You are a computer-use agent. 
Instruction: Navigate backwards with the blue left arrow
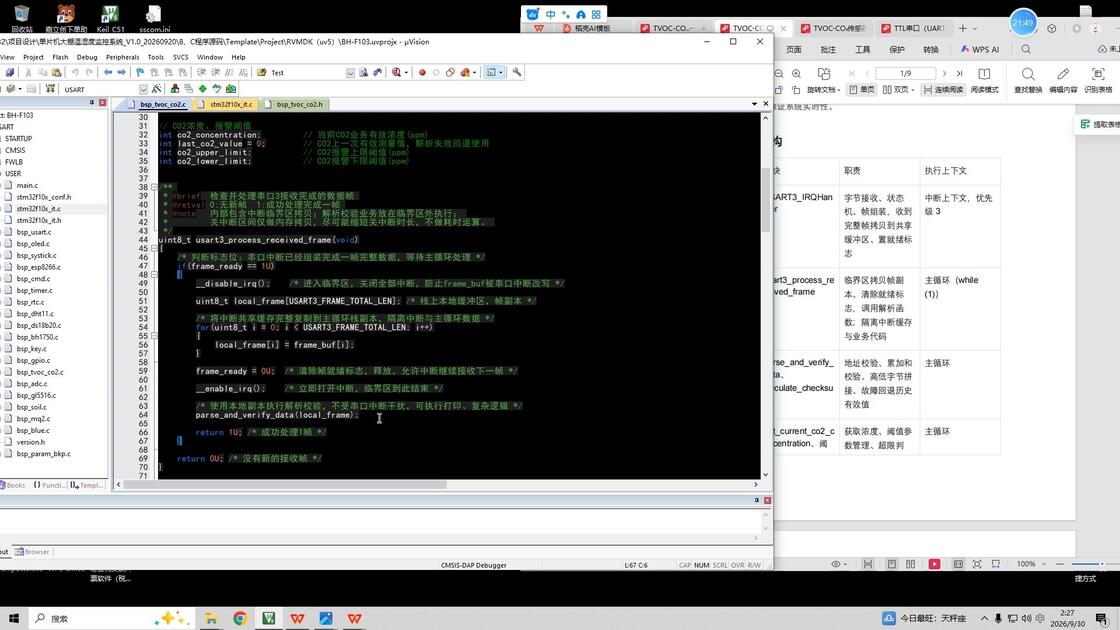click(x=108, y=72)
